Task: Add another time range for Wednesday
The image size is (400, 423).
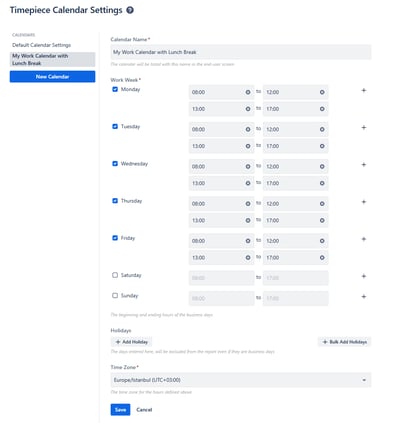Action: point(364,165)
